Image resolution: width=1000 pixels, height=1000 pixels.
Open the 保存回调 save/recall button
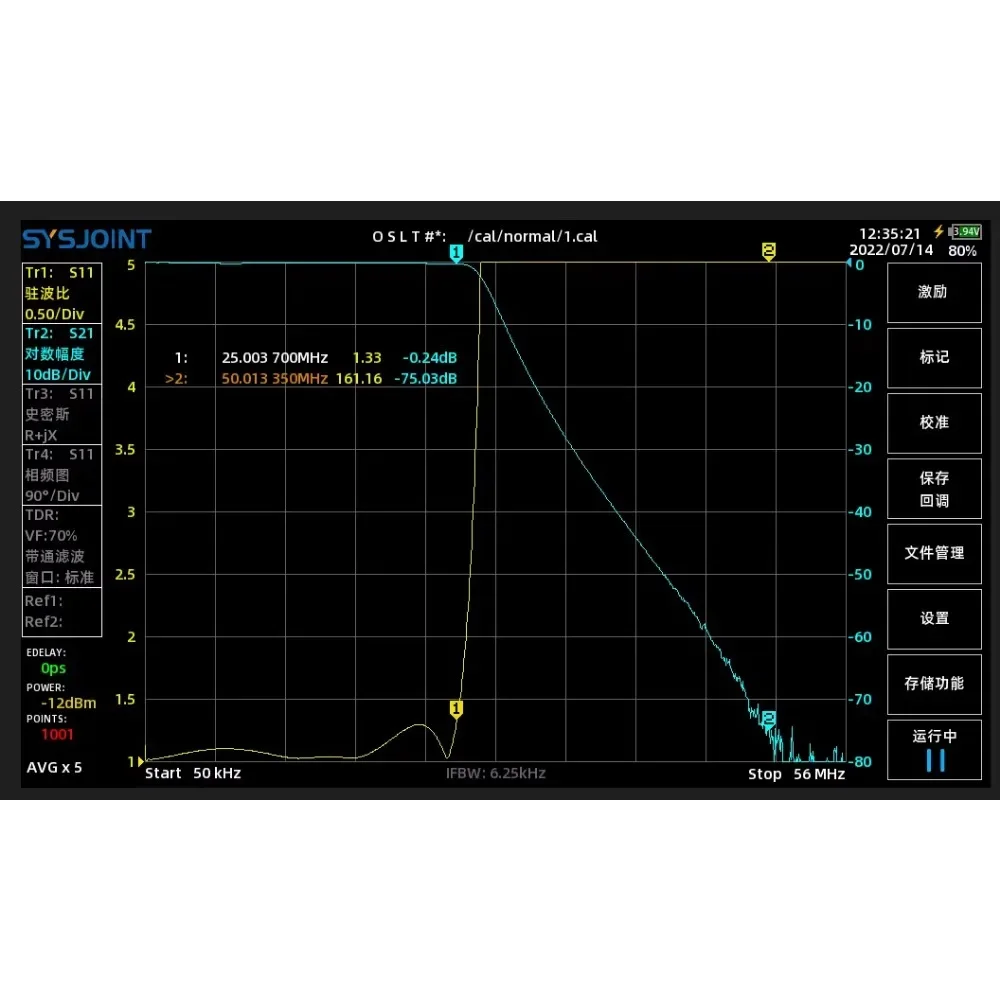(x=934, y=489)
